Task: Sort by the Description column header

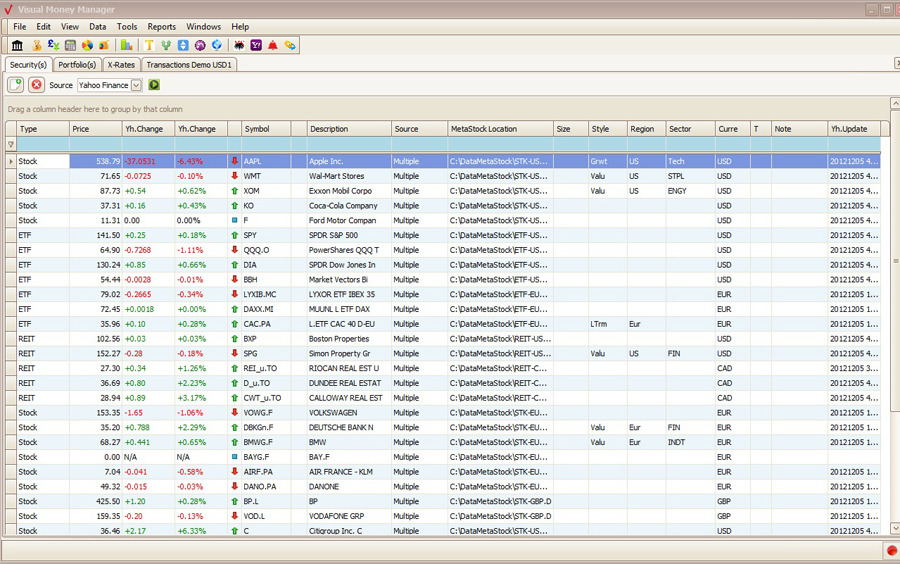Action: pyautogui.click(x=349, y=129)
